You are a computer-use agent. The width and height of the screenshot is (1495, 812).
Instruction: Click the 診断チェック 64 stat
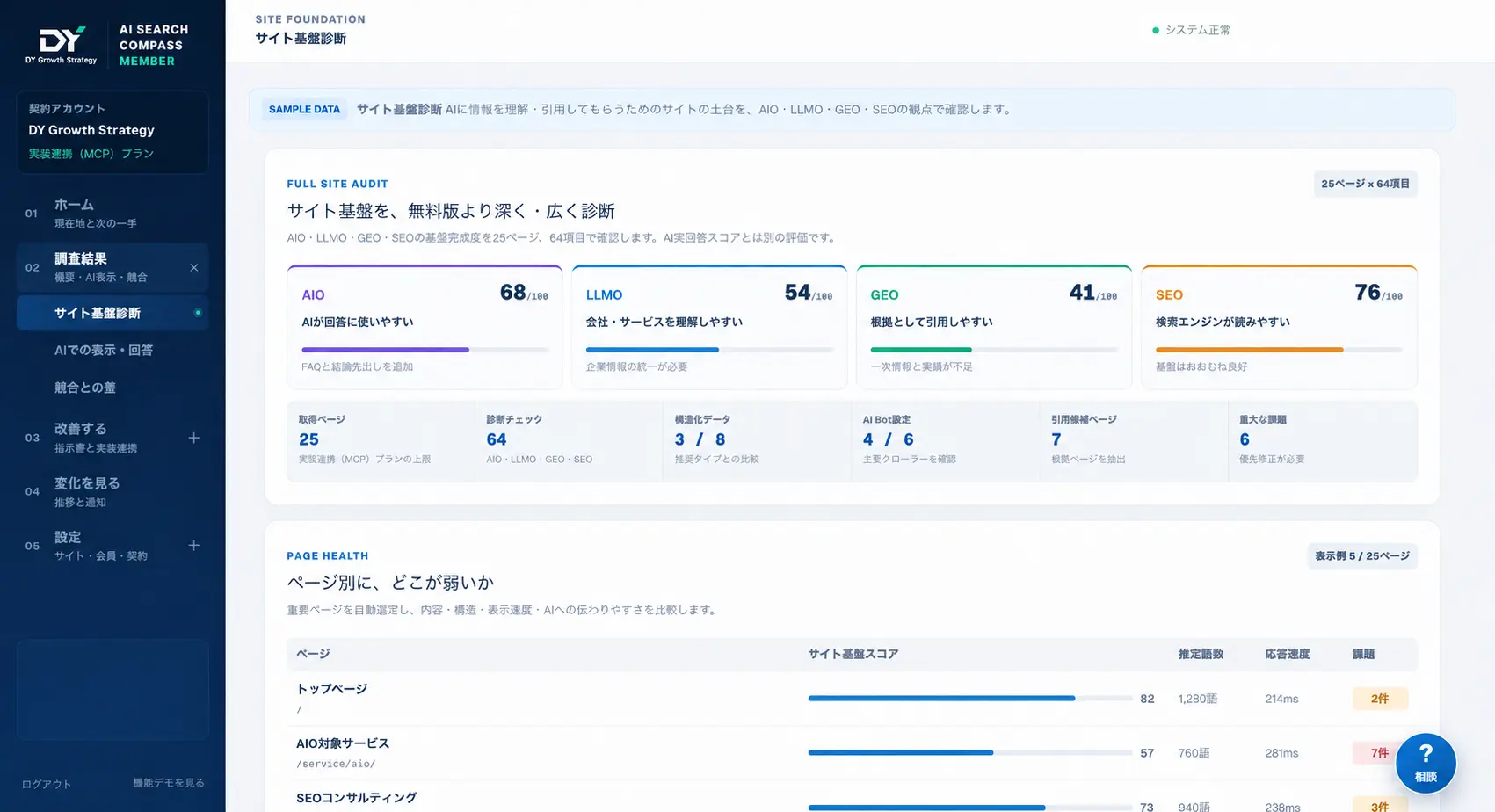(x=569, y=440)
